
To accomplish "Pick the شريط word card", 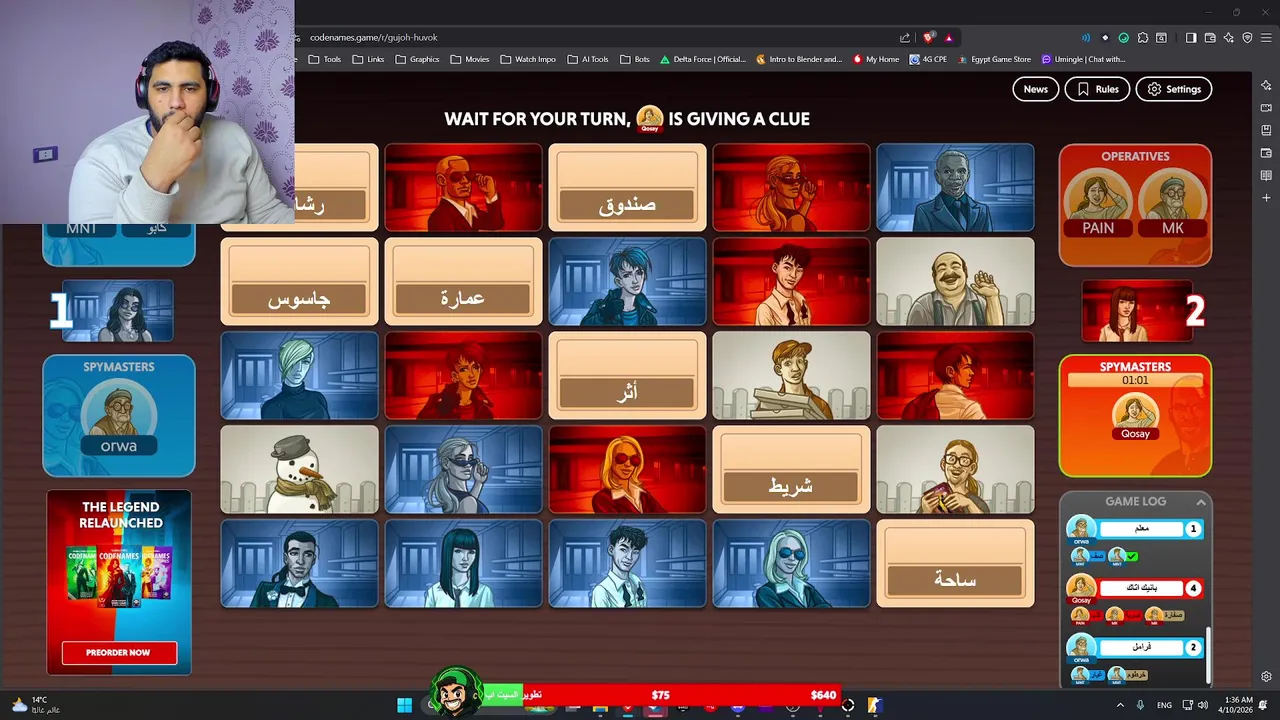I will pyautogui.click(x=791, y=470).
